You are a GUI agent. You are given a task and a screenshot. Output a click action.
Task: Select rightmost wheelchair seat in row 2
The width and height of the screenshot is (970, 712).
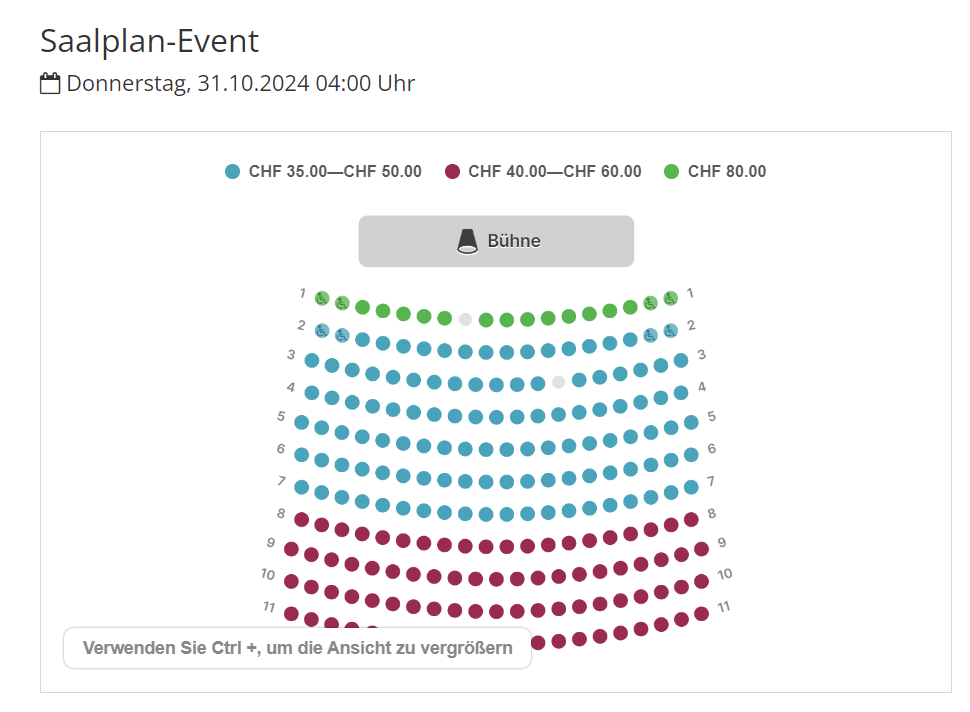[x=671, y=331]
